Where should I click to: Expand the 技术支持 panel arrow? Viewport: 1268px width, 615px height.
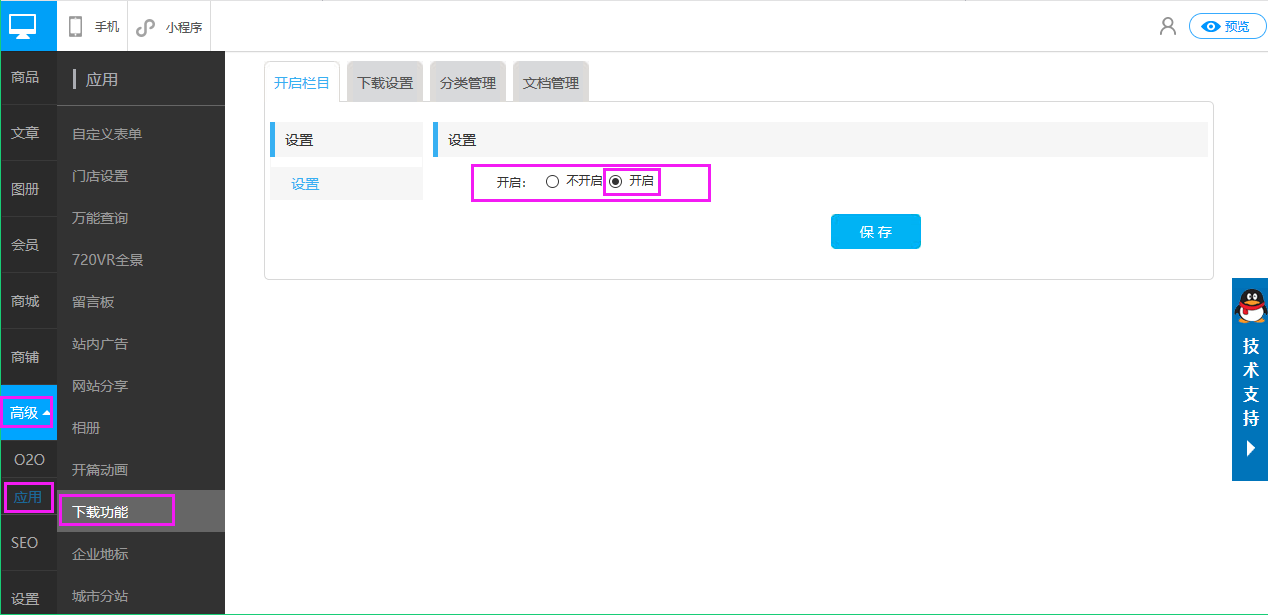coord(1250,448)
